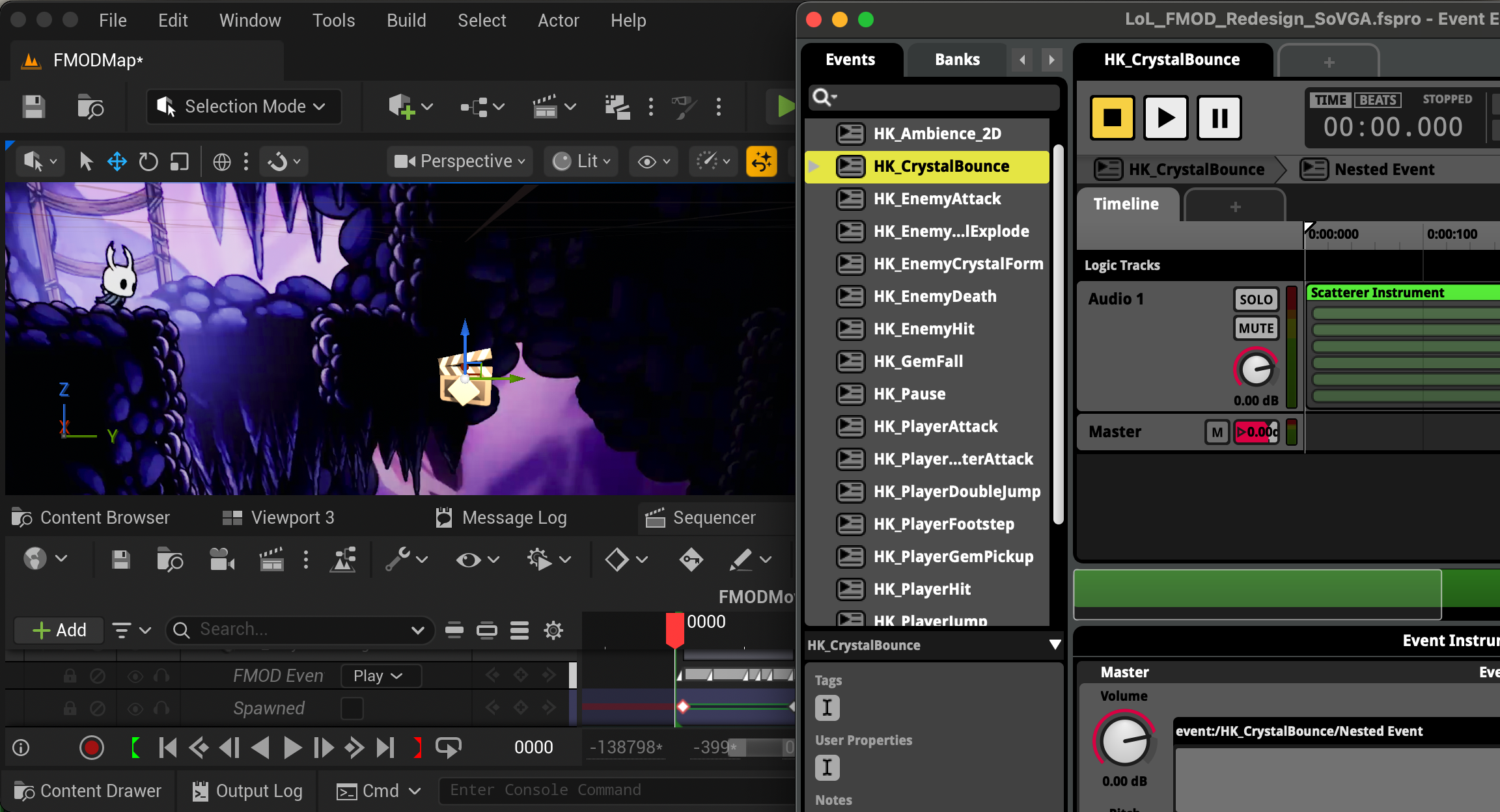Choose the select arrow tool in viewport
Screen dimensions: 1500x812
(x=85, y=161)
